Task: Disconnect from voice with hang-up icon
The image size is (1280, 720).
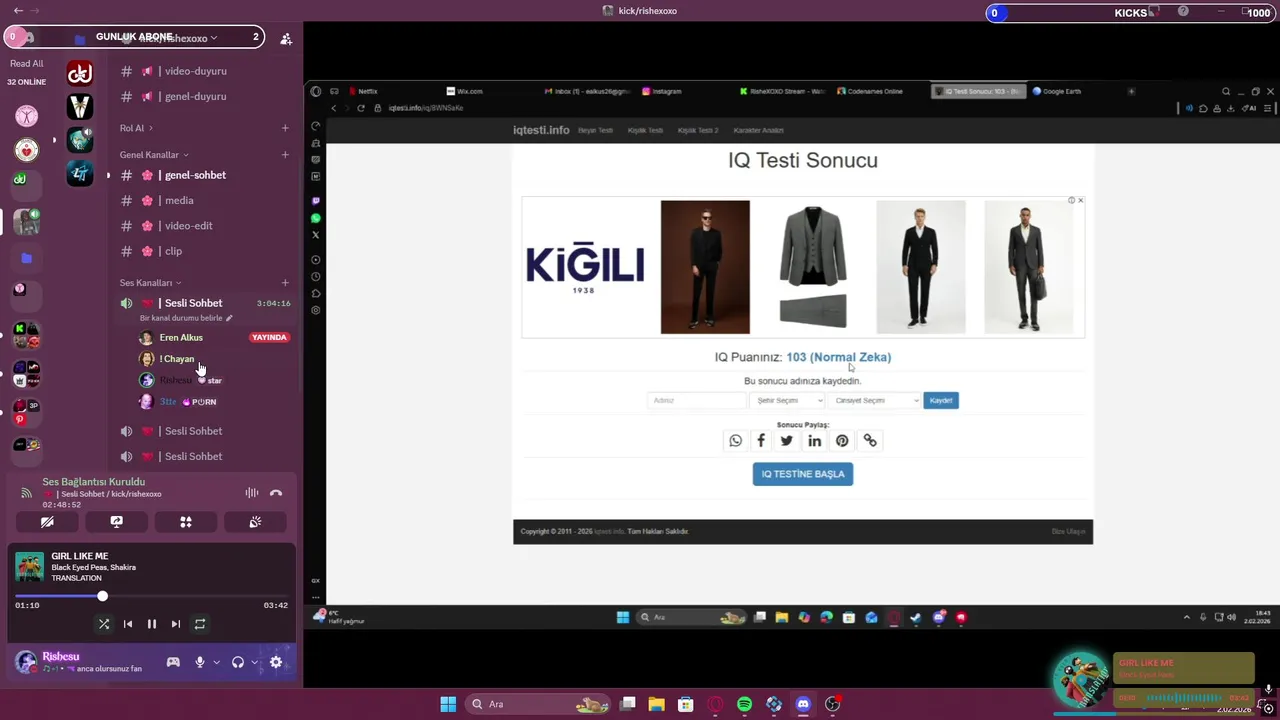Action: 276,493
